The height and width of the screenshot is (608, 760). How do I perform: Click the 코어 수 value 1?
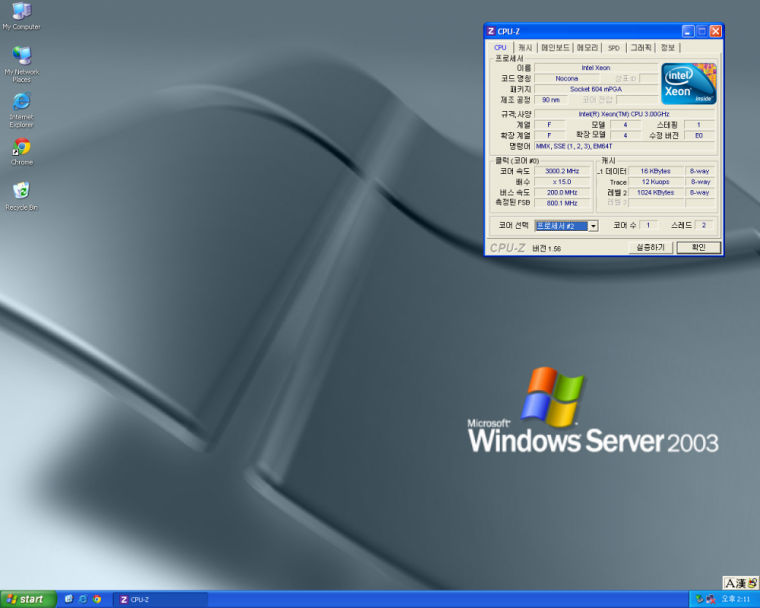(648, 225)
